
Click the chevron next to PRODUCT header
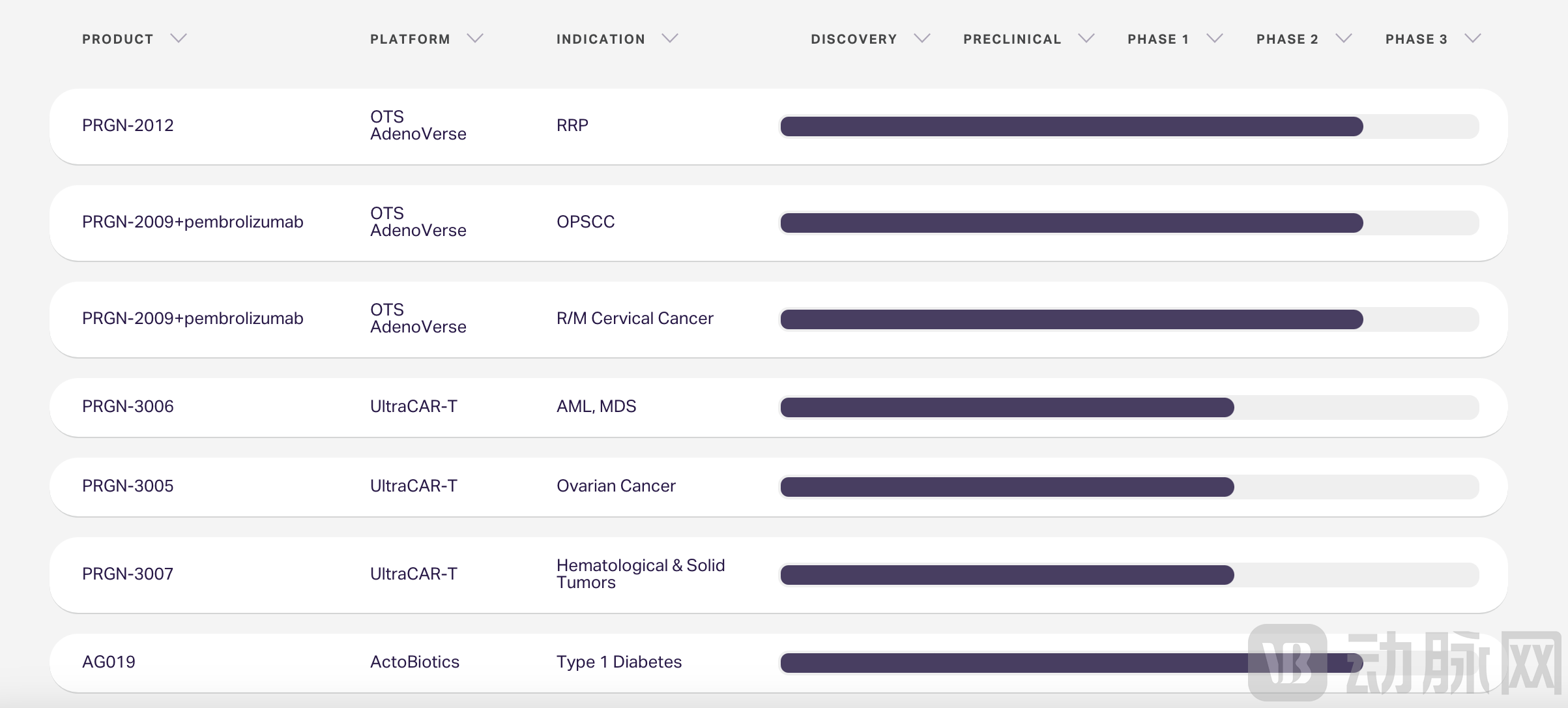179,38
